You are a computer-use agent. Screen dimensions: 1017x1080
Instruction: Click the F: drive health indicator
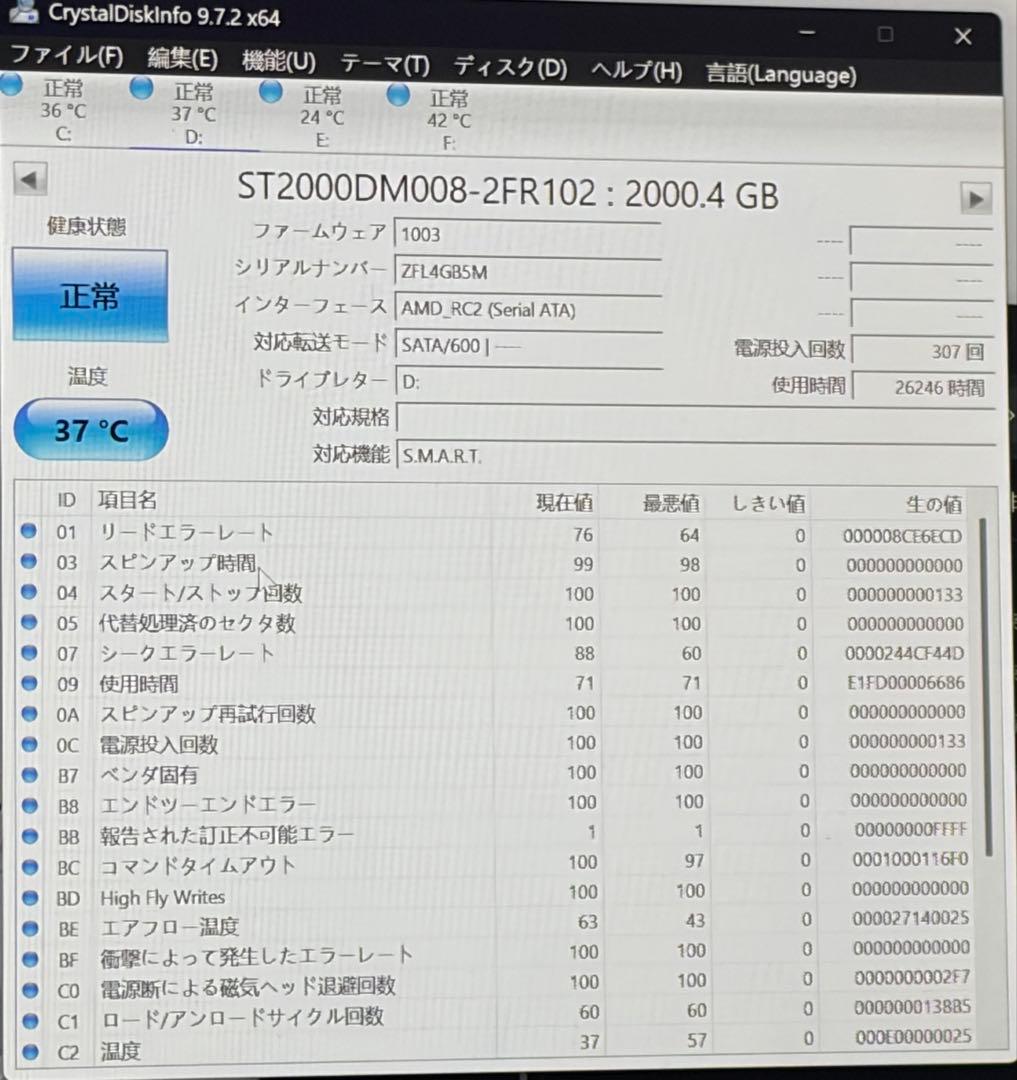point(397,96)
